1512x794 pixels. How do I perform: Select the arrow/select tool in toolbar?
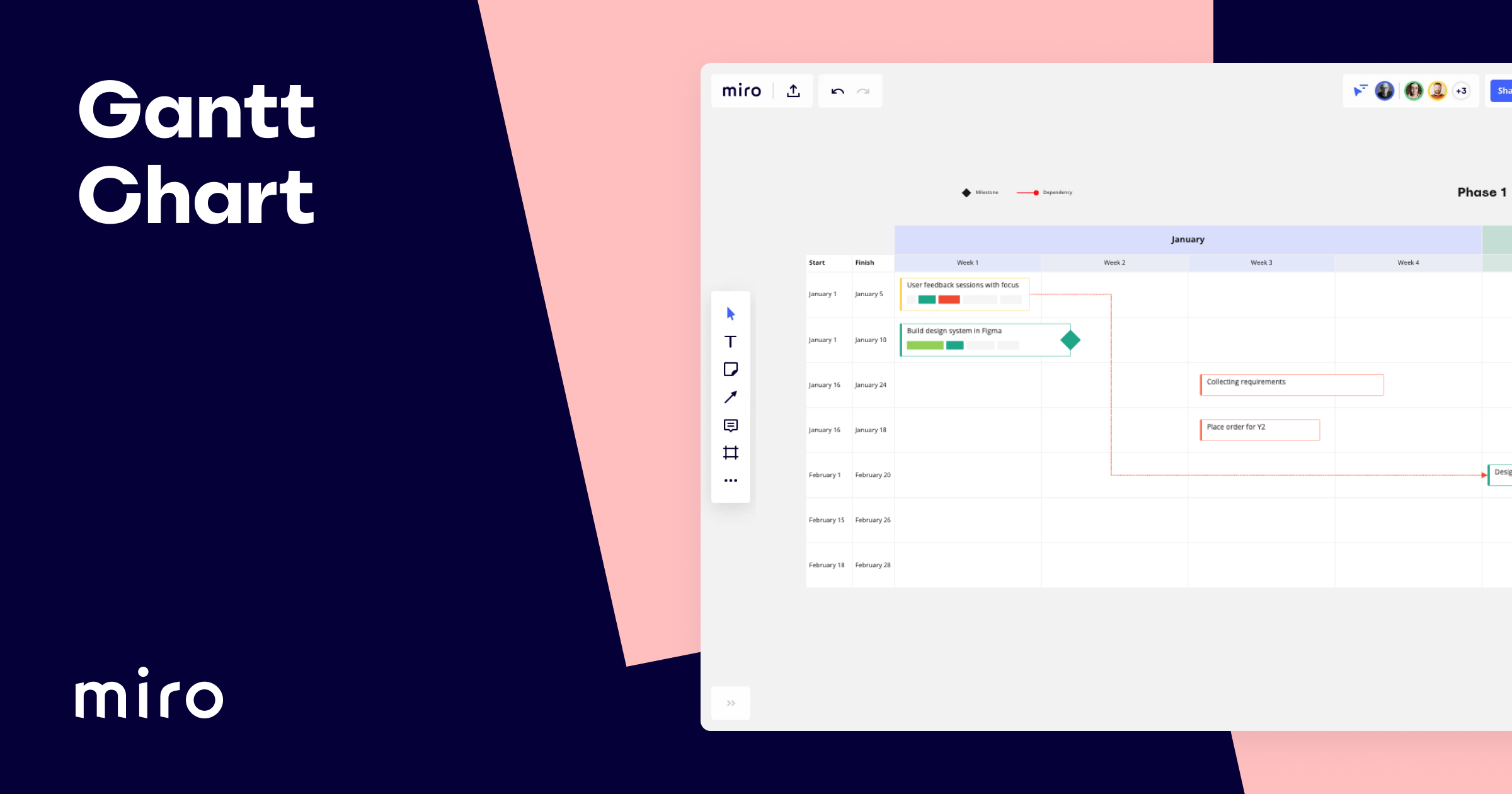click(731, 313)
